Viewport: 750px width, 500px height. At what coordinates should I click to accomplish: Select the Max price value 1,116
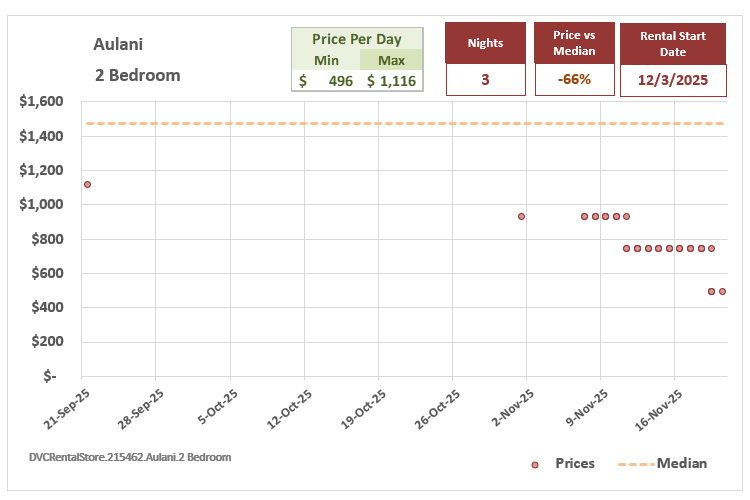tap(391, 81)
